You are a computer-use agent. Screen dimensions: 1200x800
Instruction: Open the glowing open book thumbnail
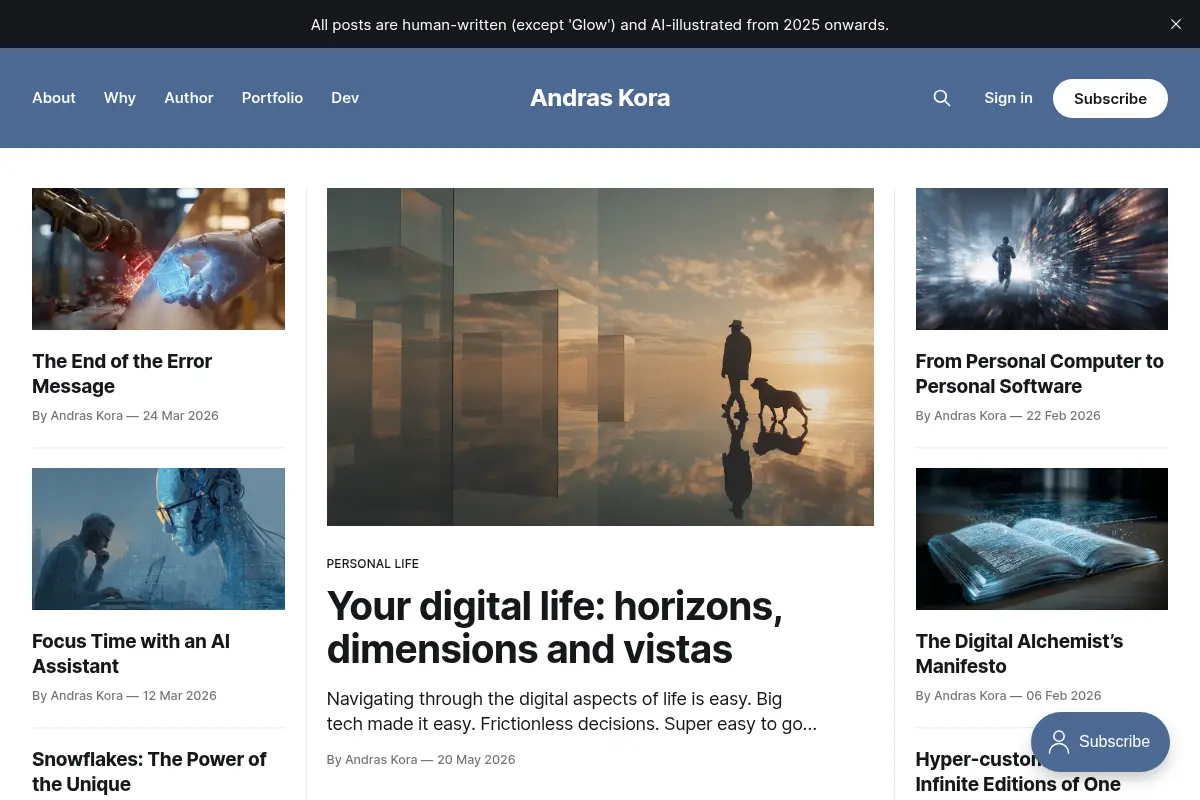(x=1042, y=539)
